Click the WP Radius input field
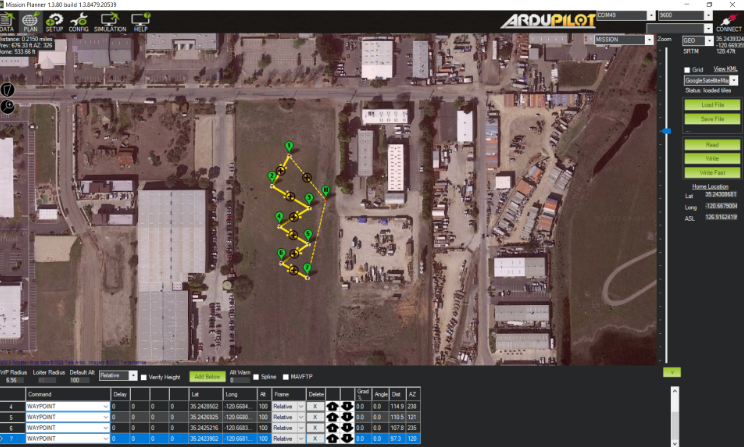 (13, 380)
